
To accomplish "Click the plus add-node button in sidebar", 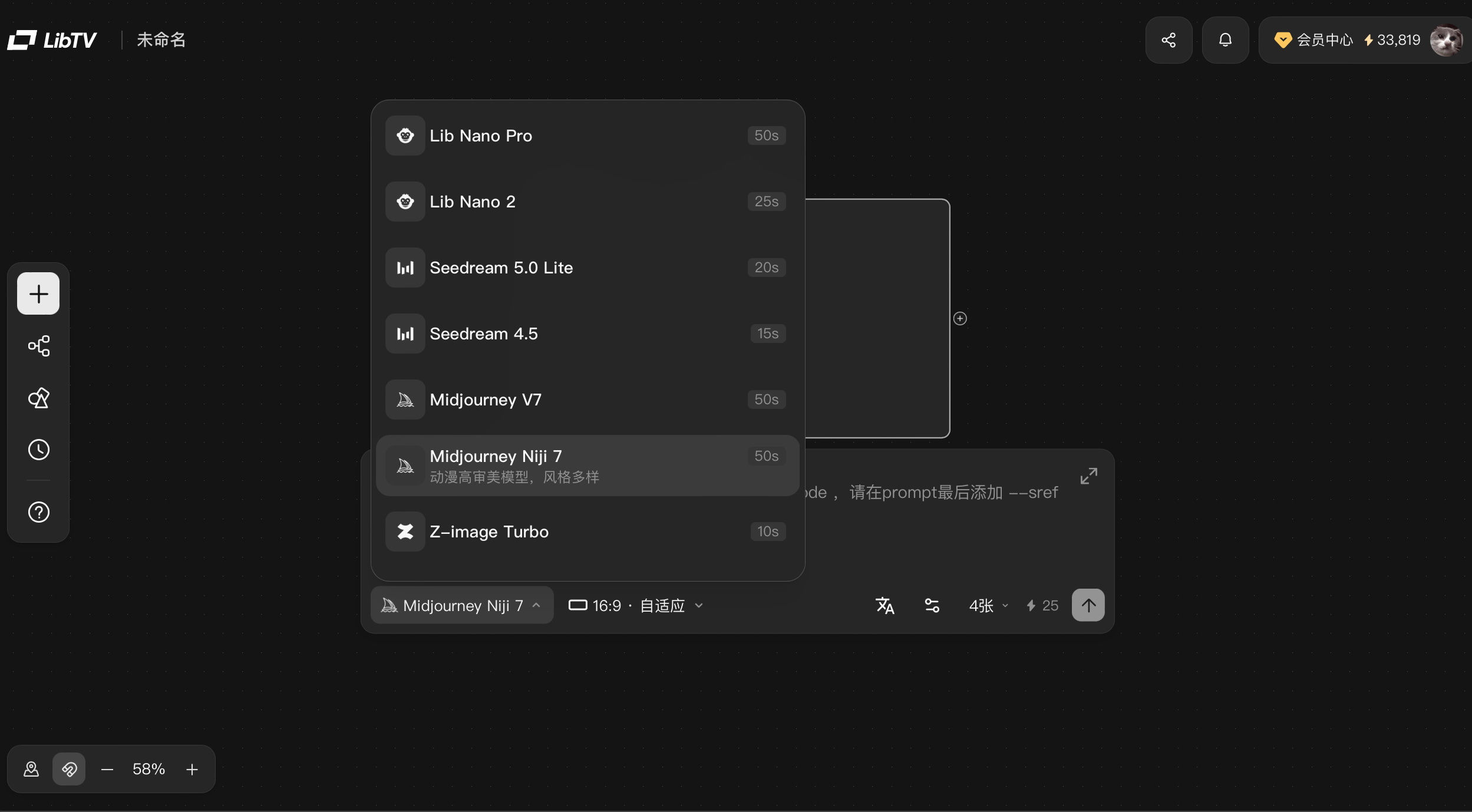I will pyautogui.click(x=38, y=293).
